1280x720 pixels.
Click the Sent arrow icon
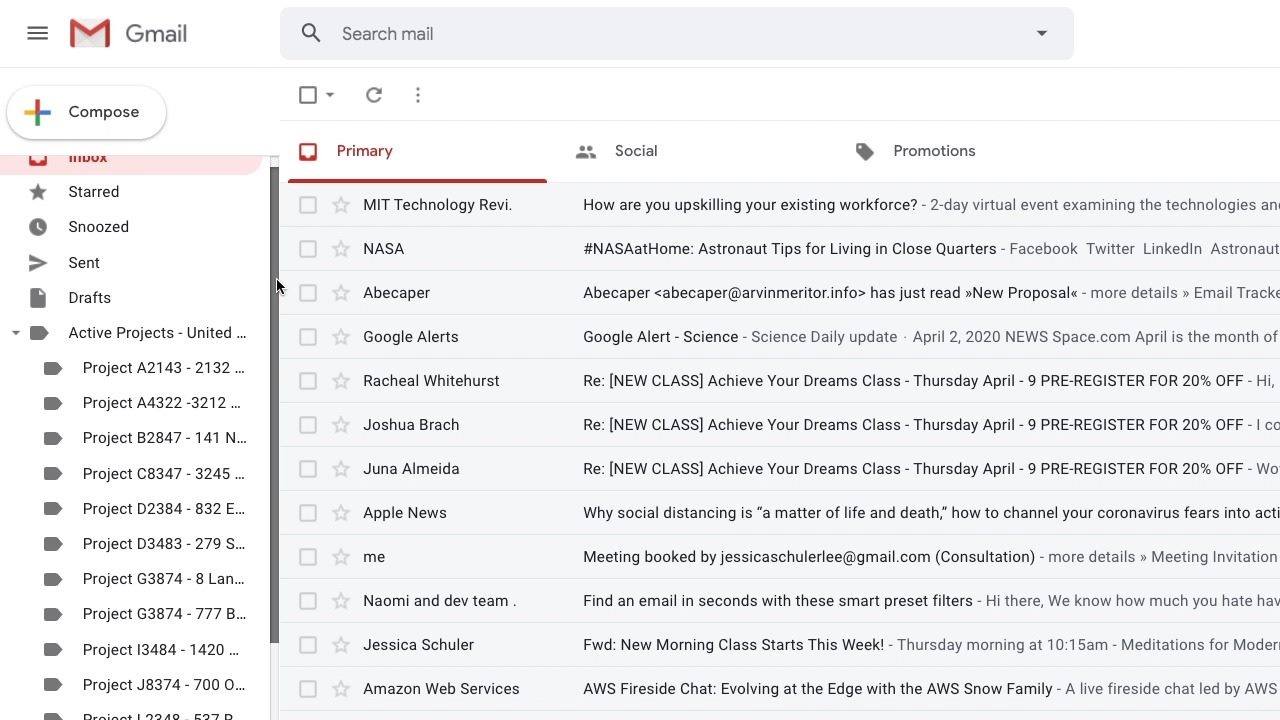pyautogui.click(x=38, y=263)
